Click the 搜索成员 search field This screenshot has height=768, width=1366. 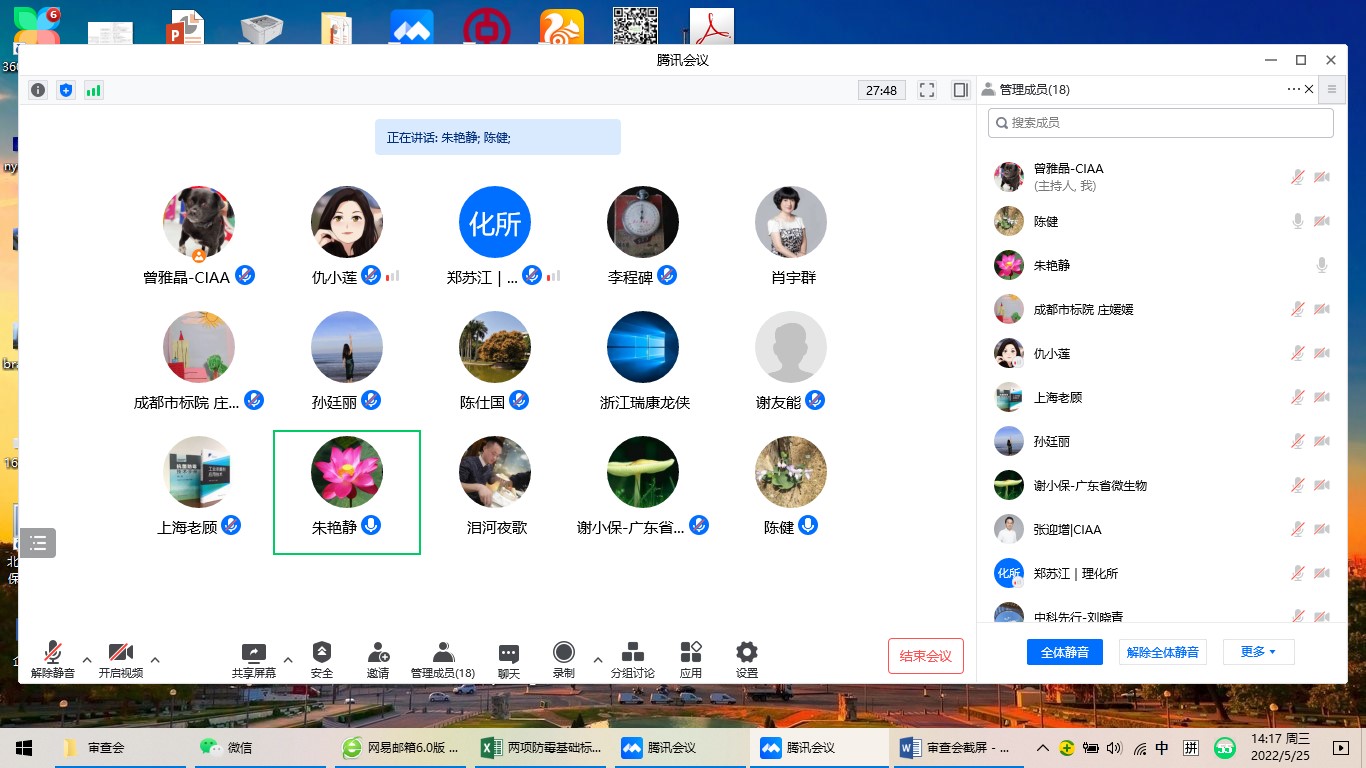pos(1160,123)
